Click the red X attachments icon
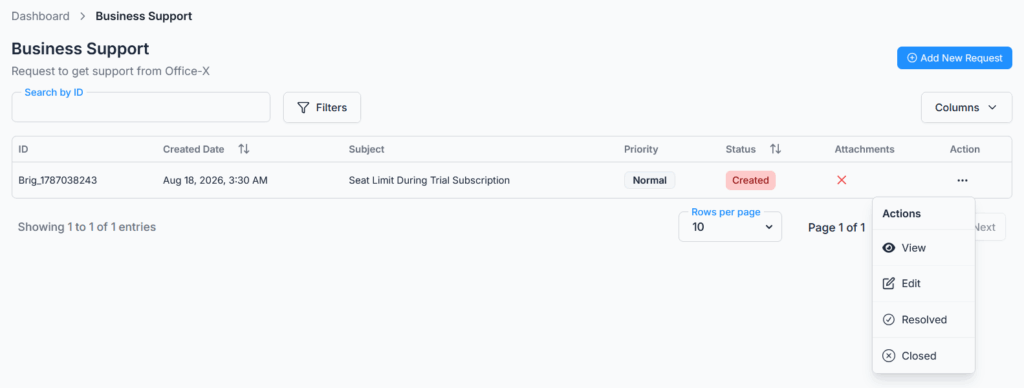Viewport: 1024px width, 388px height. click(842, 180)
